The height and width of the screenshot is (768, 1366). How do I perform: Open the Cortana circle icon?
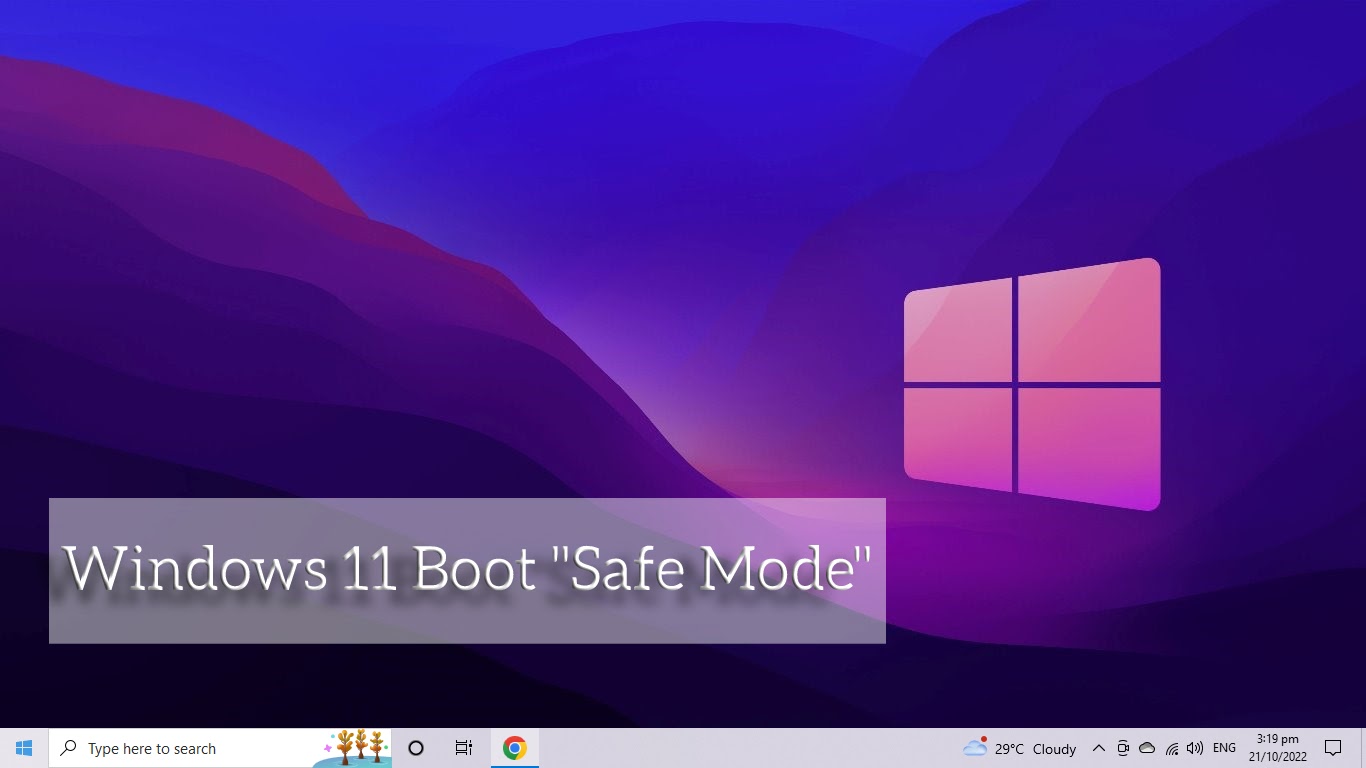[416, 748]
